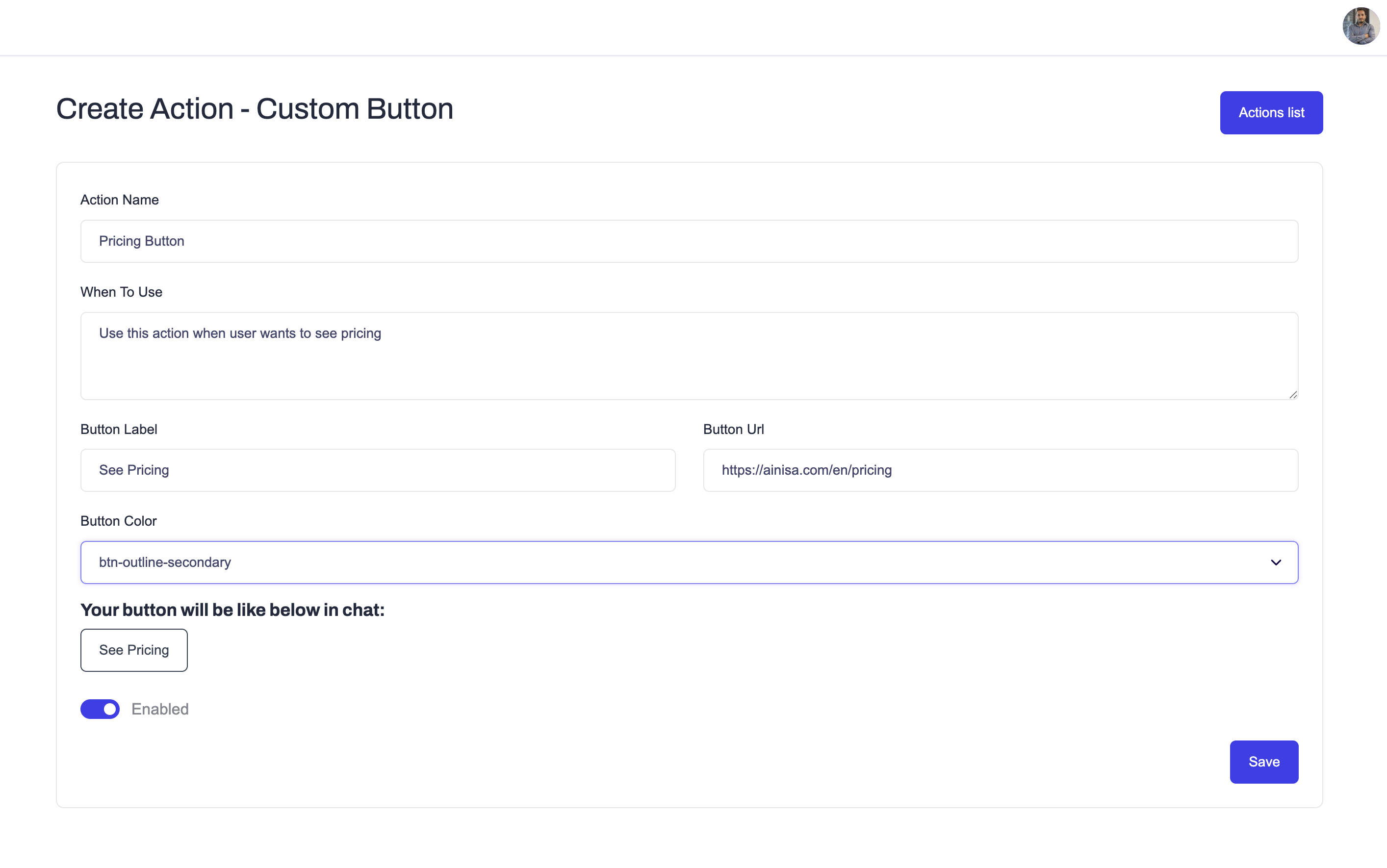Screen dimensions: 1387x868
Task: Click the user profile avatar
Action: 1361,26
